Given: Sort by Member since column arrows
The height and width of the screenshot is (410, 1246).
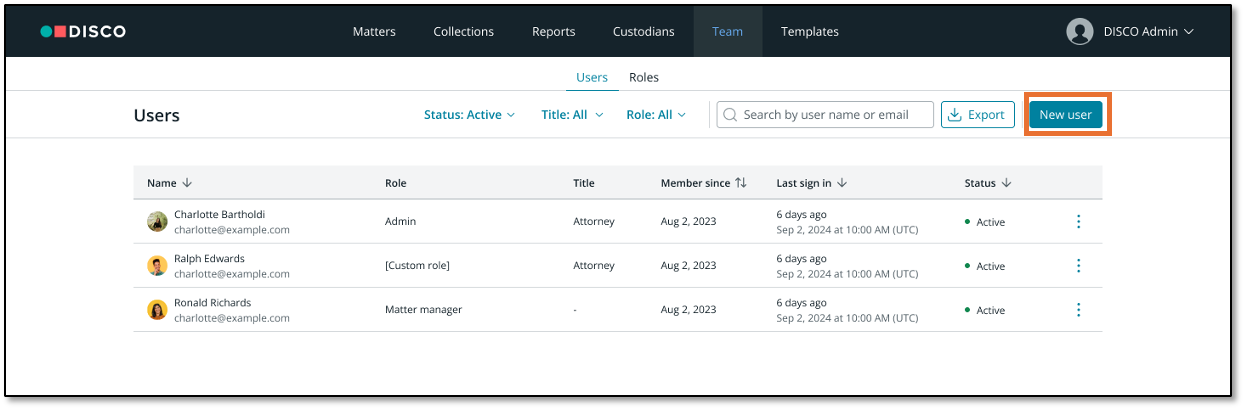Looking at the screenshot, I should [x=741, y=183].
